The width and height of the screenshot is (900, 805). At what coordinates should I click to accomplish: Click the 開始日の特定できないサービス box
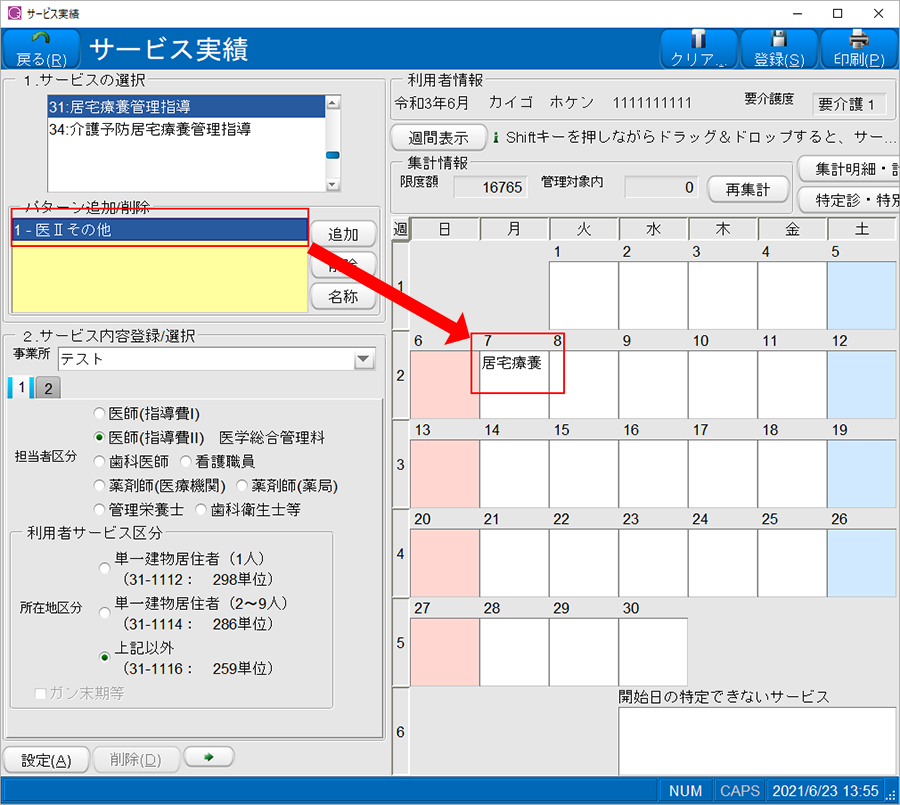point(756,740)
